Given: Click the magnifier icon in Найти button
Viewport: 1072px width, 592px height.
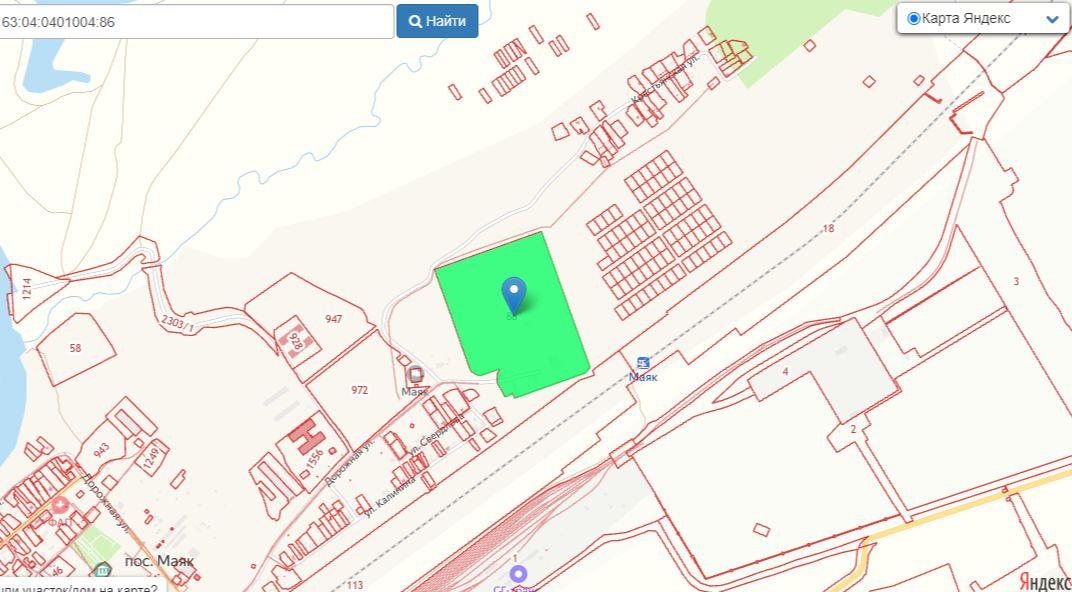Looking at the screenshot, I should 415,21.
